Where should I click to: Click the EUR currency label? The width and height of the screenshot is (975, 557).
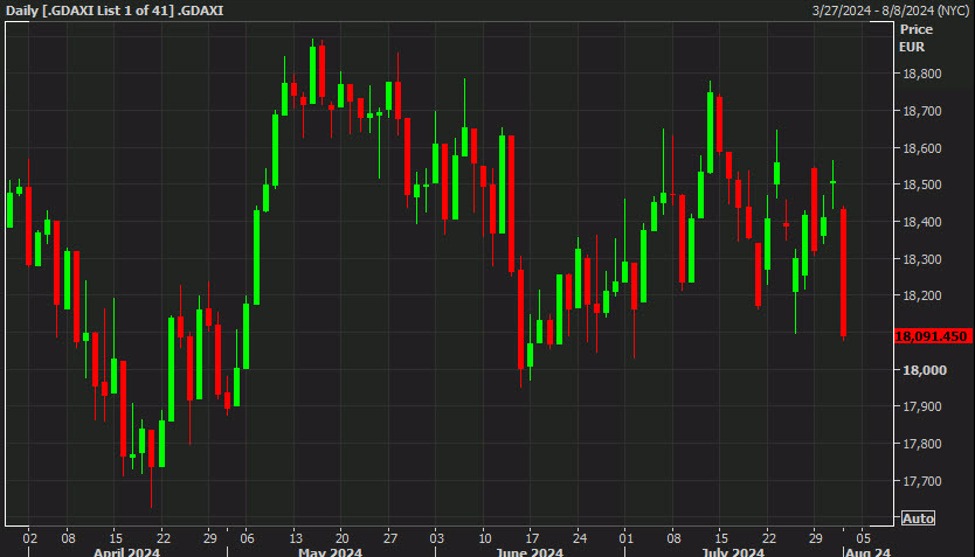pyautogui.click(x=912, y=47)
